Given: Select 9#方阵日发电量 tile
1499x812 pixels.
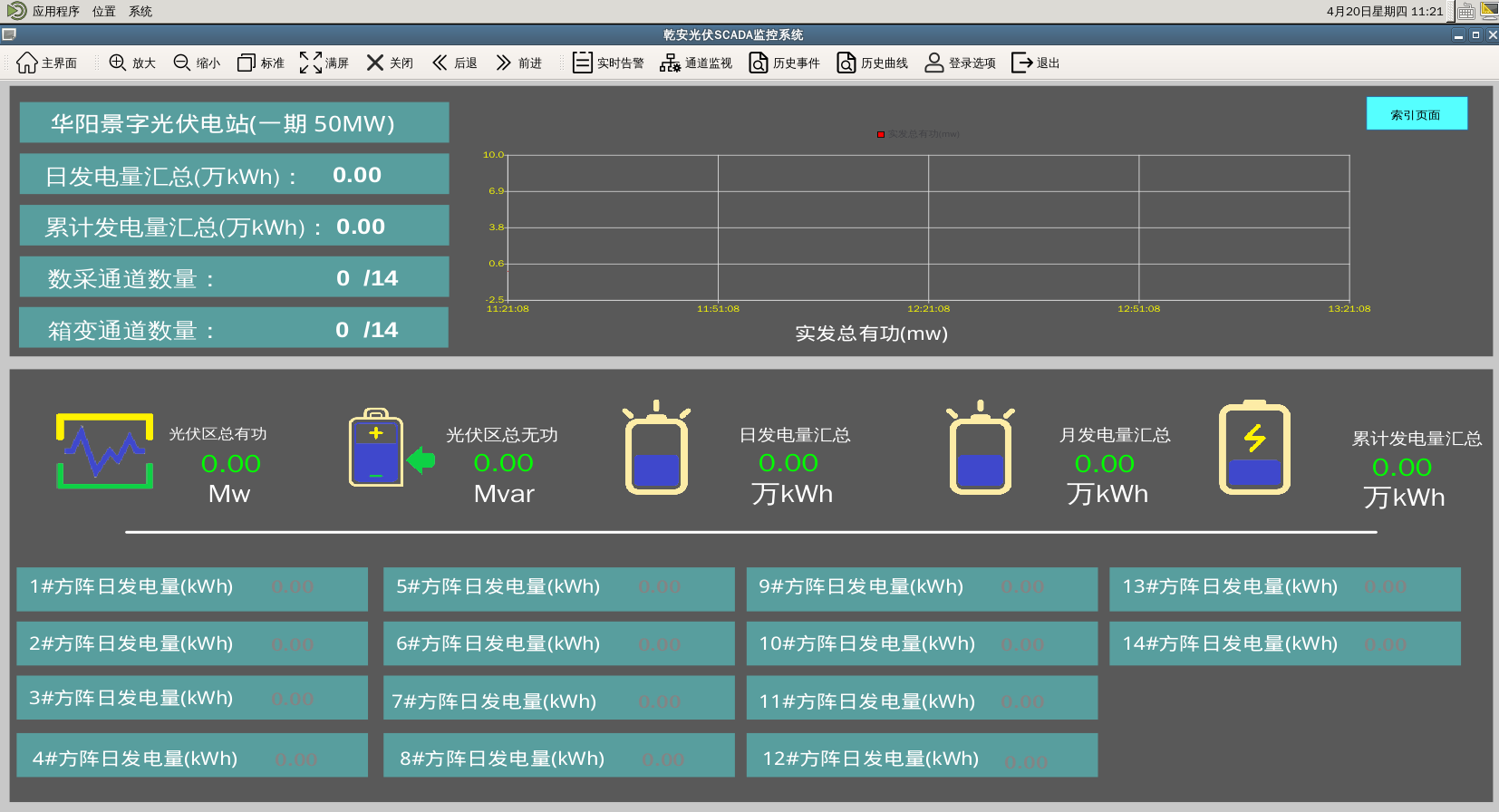Looking at the screenshot, I should point(923,588).
